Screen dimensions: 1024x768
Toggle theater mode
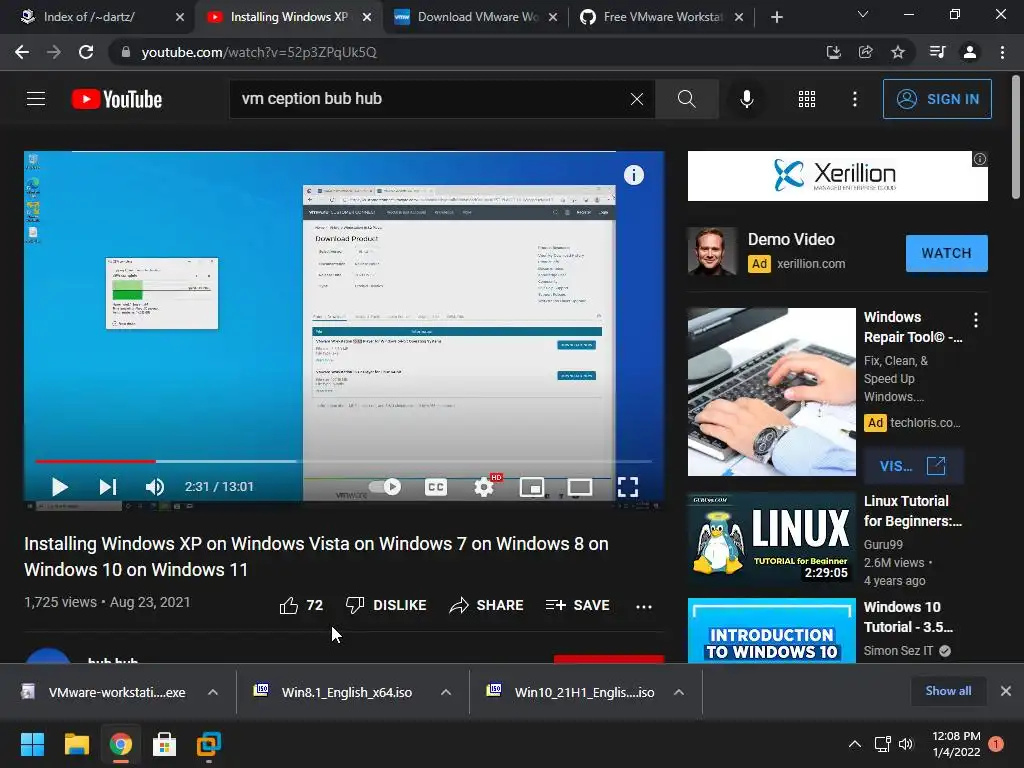pyautogui.click(x=580, y=487)
